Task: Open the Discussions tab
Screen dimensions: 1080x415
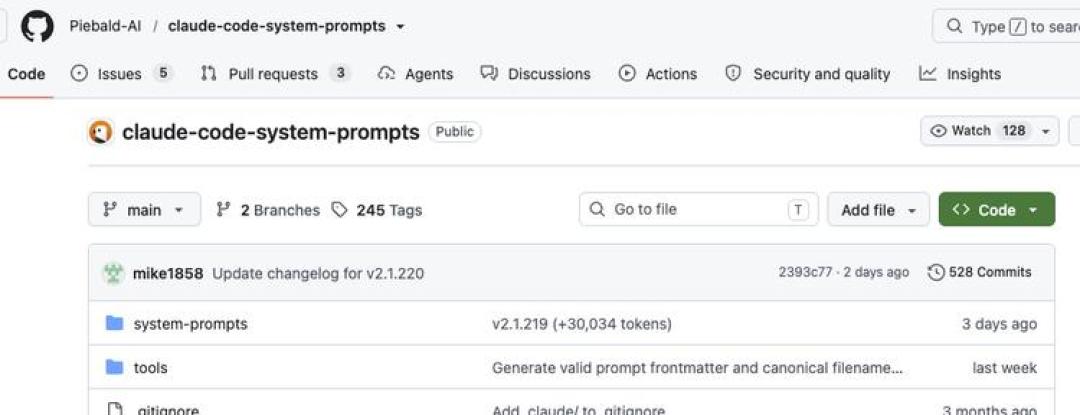Action: pyautogui.click(x=535, y=74)
